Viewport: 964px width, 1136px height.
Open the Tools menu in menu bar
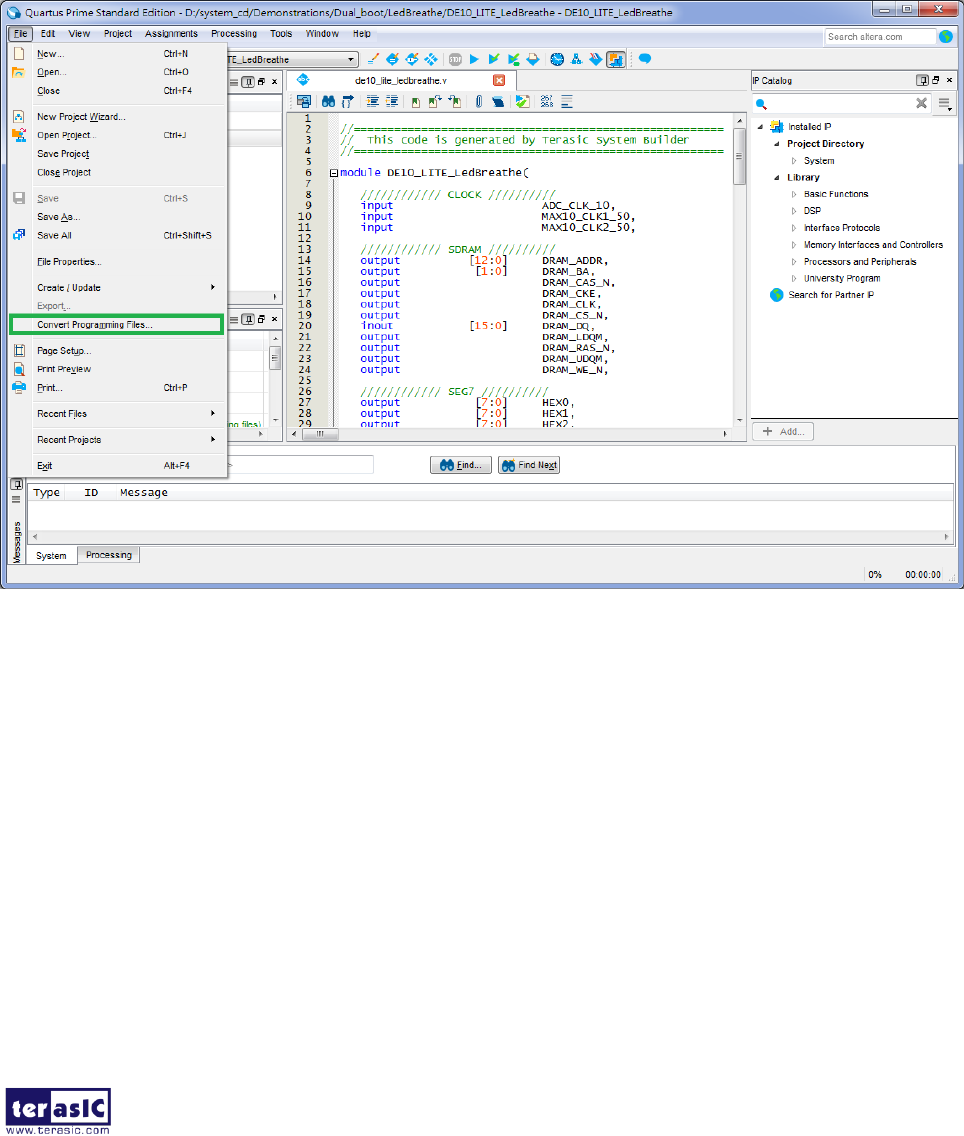[281, 34]
